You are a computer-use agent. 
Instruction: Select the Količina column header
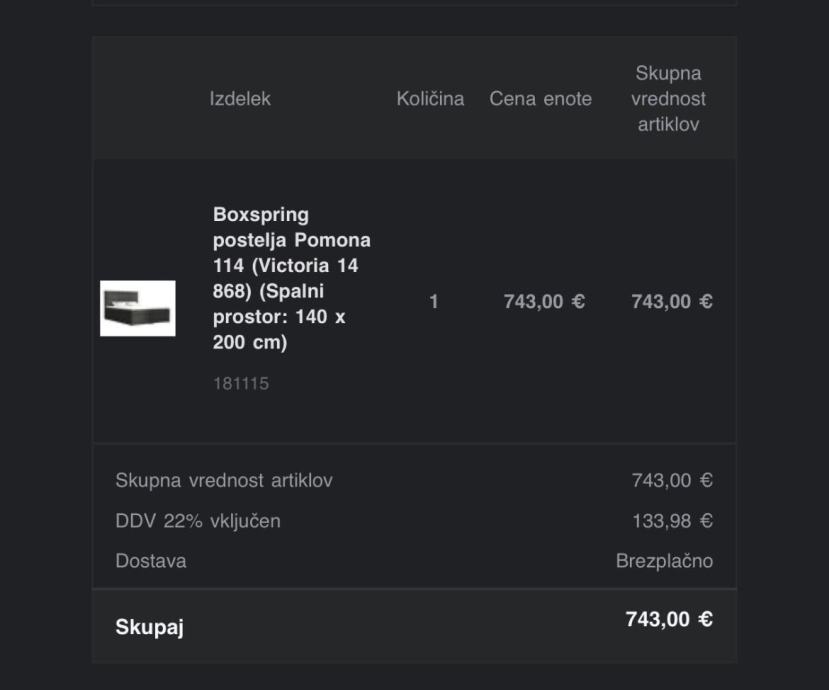[430, 99]
